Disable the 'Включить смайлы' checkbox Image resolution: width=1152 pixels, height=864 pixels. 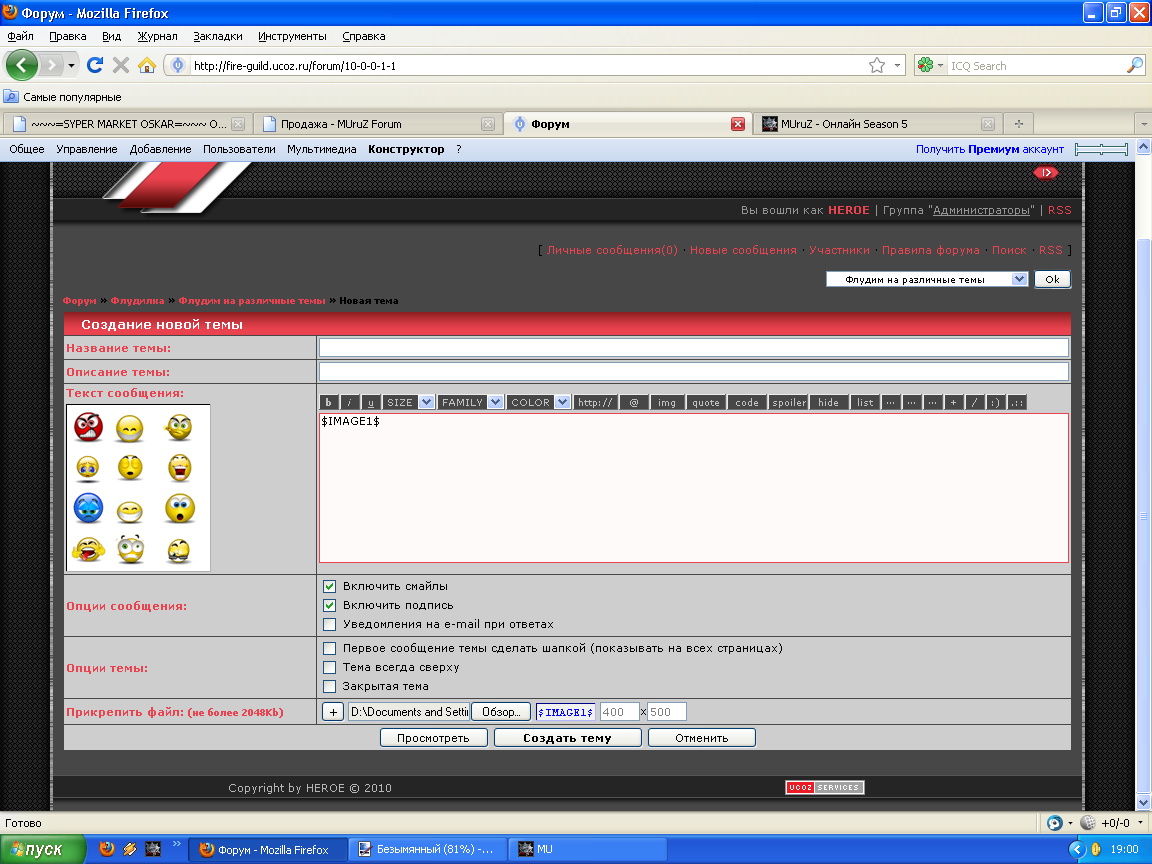click(x=329, y=586)
